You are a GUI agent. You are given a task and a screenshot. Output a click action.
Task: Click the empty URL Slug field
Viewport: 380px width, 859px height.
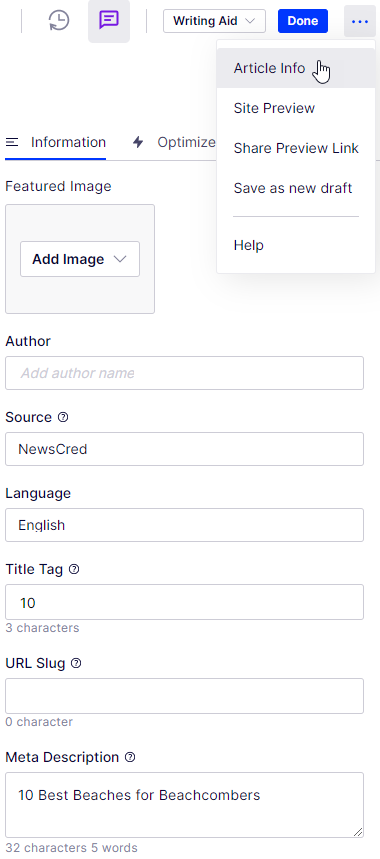(x=185, y=696)
